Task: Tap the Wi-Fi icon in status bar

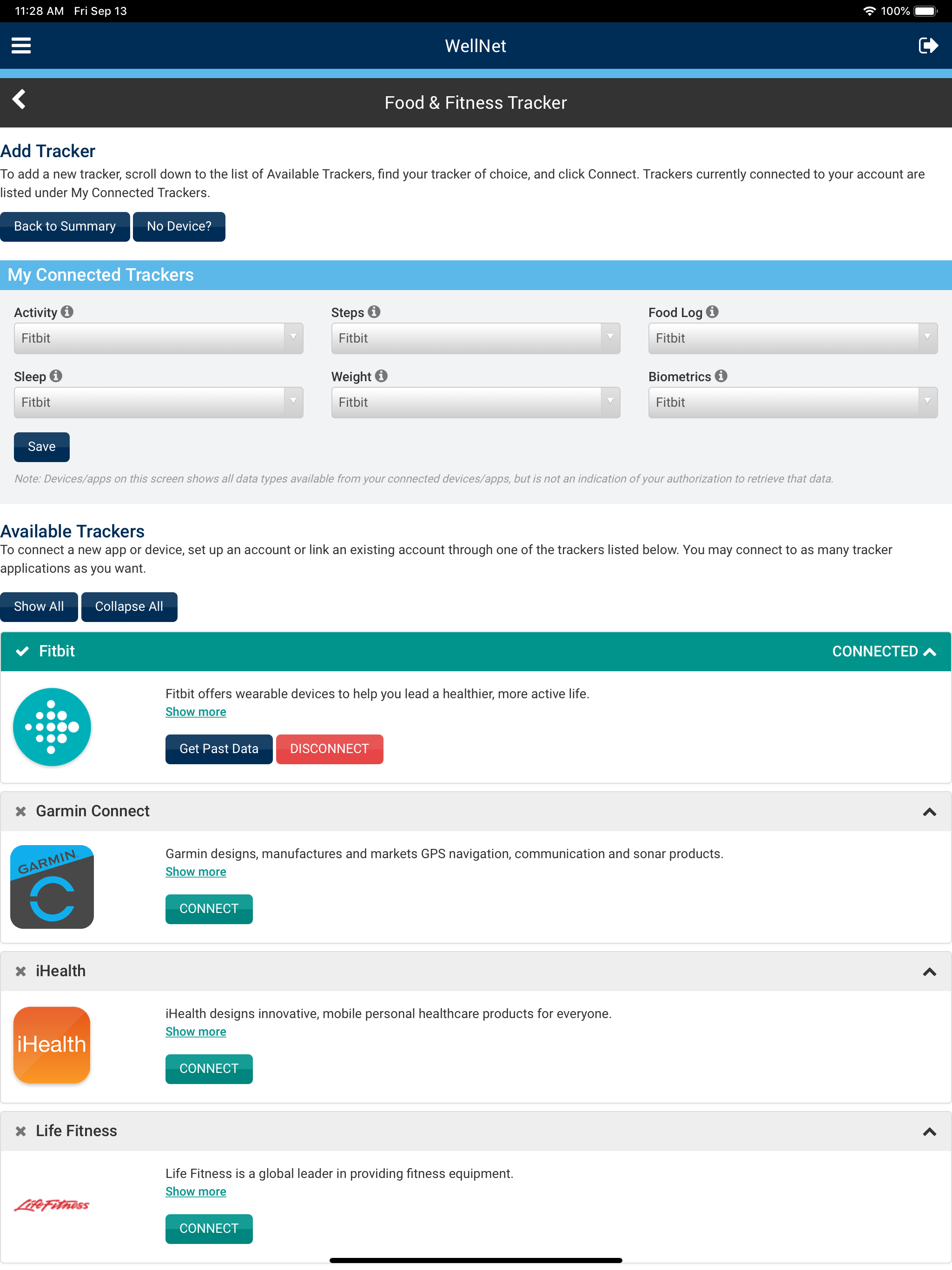Action: [869, 11]
